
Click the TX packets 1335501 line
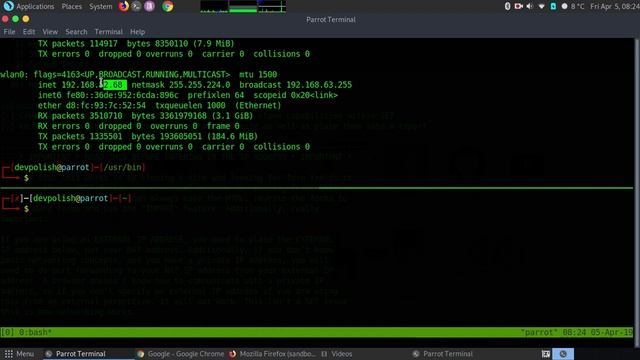(148, 136)
